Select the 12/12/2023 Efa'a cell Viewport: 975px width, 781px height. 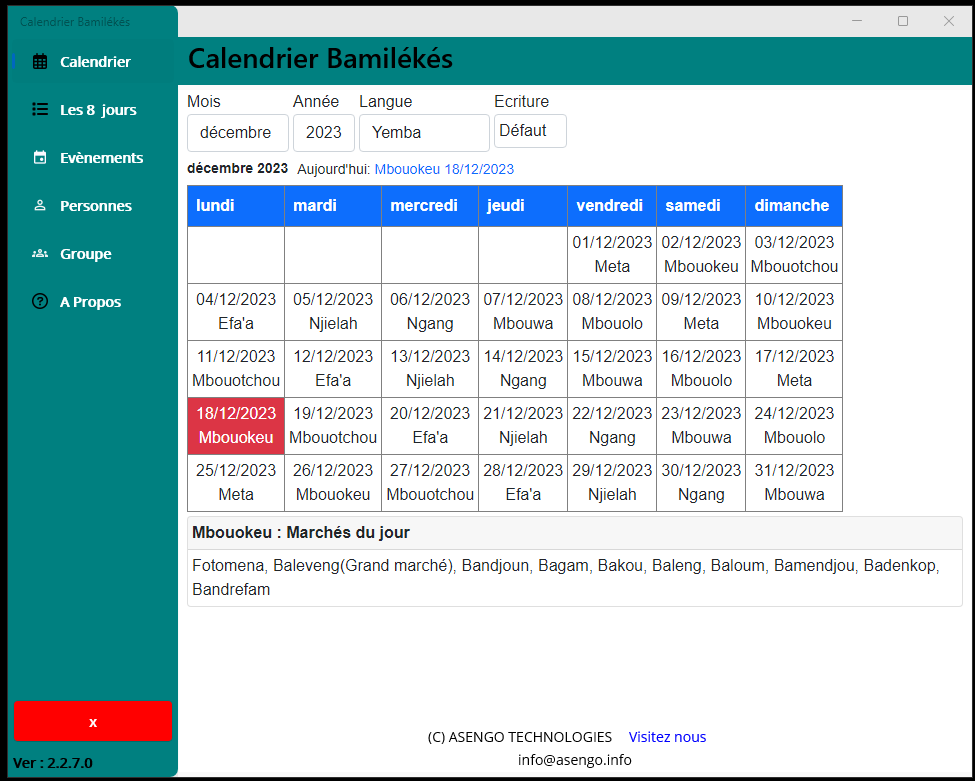pos(333,369)
